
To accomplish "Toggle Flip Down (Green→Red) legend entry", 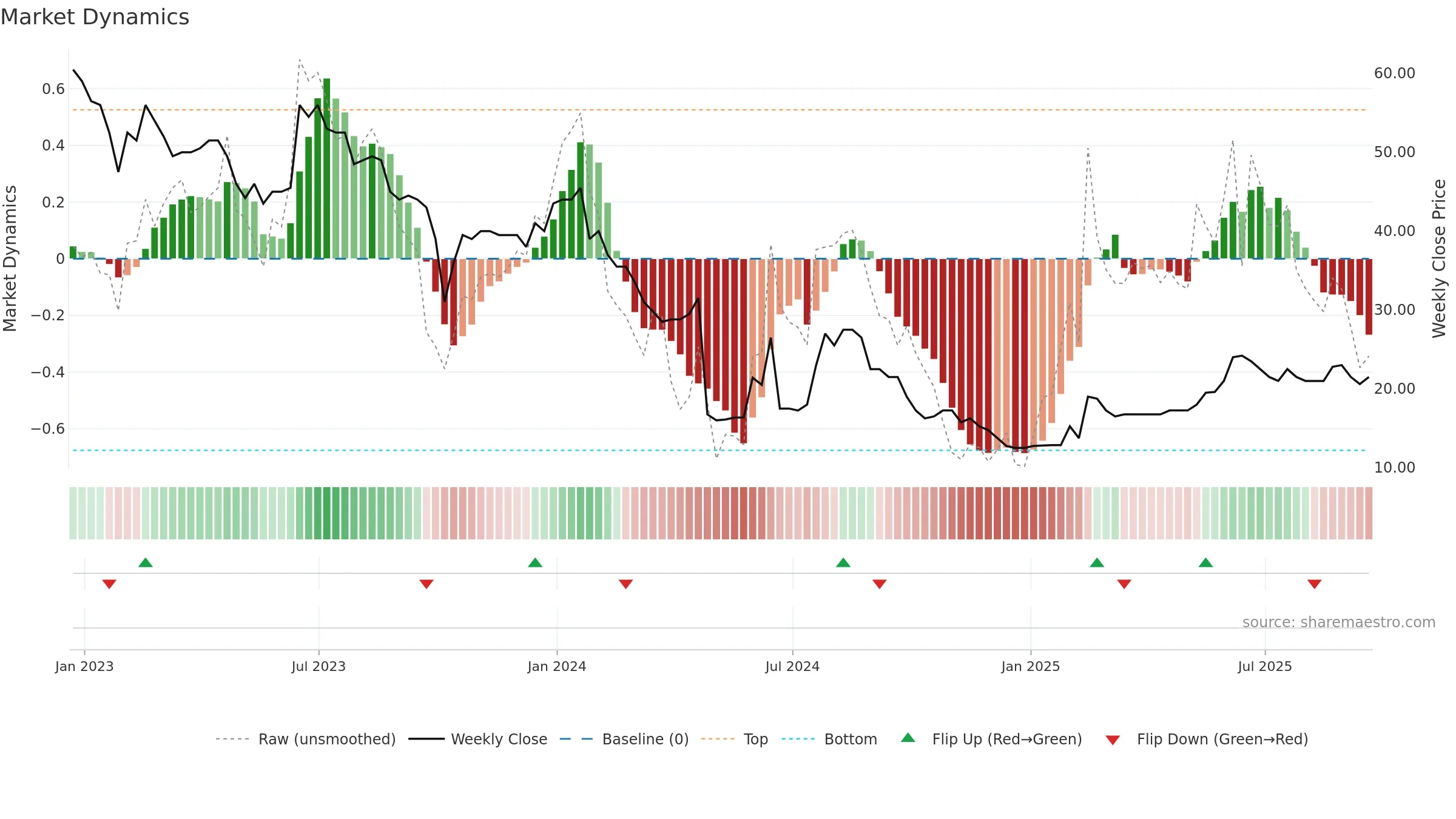I will pos(1206,739).
